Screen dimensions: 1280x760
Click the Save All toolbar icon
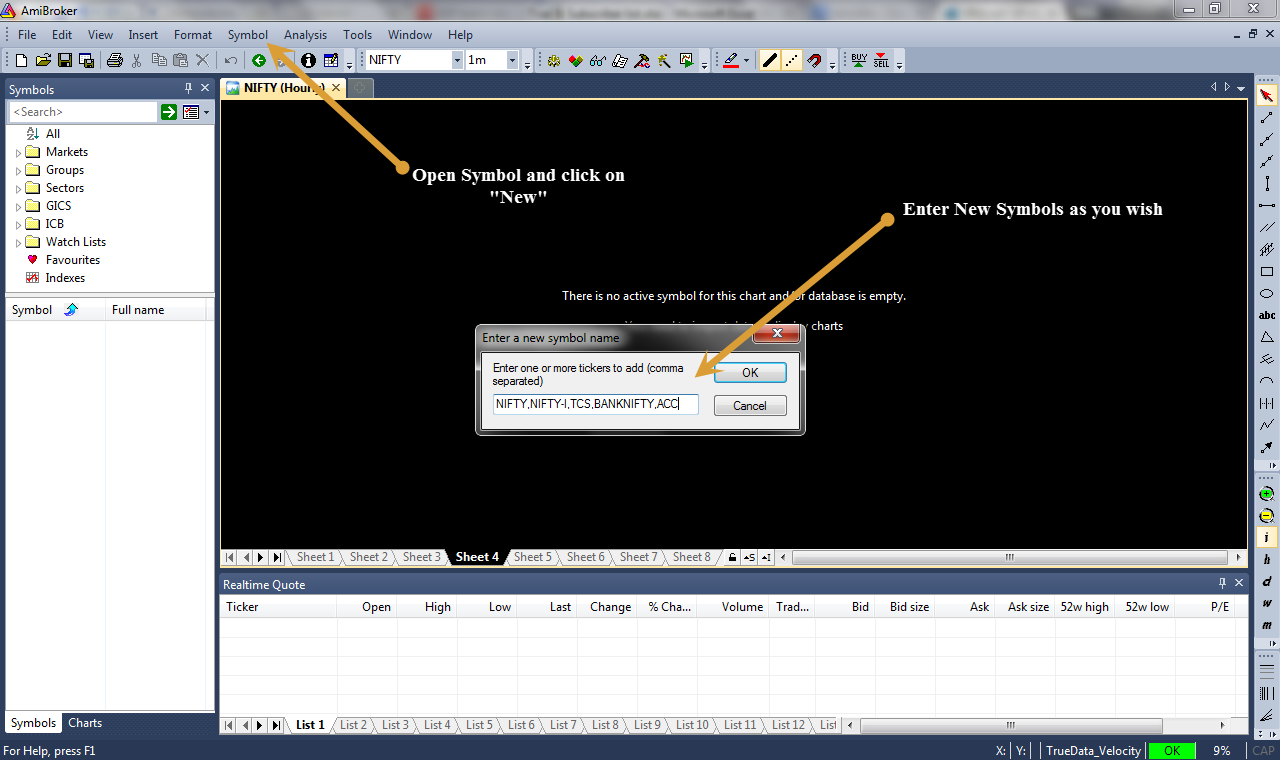pyautogui.click(x=86, y=60)
